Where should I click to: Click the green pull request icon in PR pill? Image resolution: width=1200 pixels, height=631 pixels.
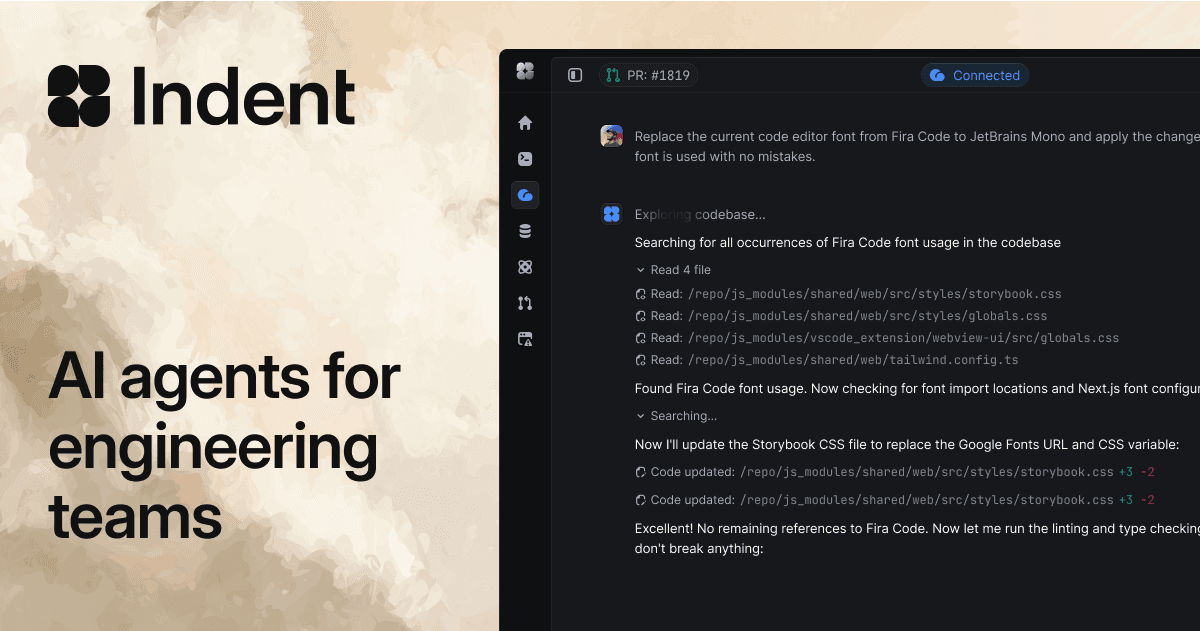pos(613,75)
